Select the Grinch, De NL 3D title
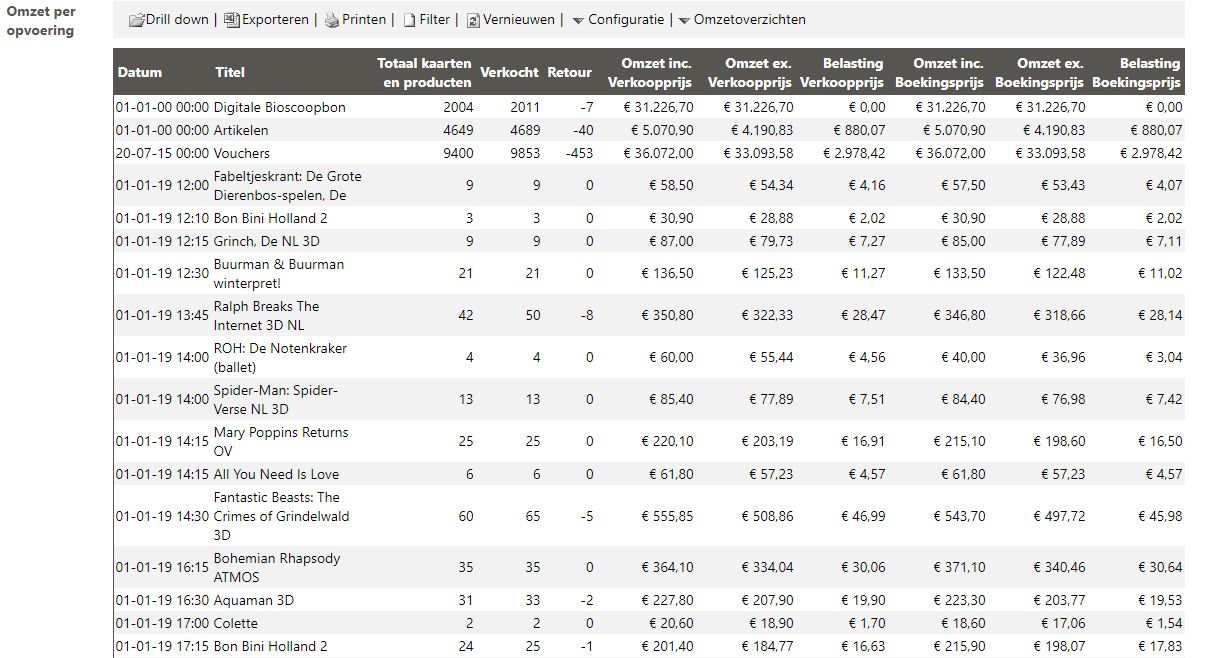This screenshot has height=658, width=1205. 267,241
